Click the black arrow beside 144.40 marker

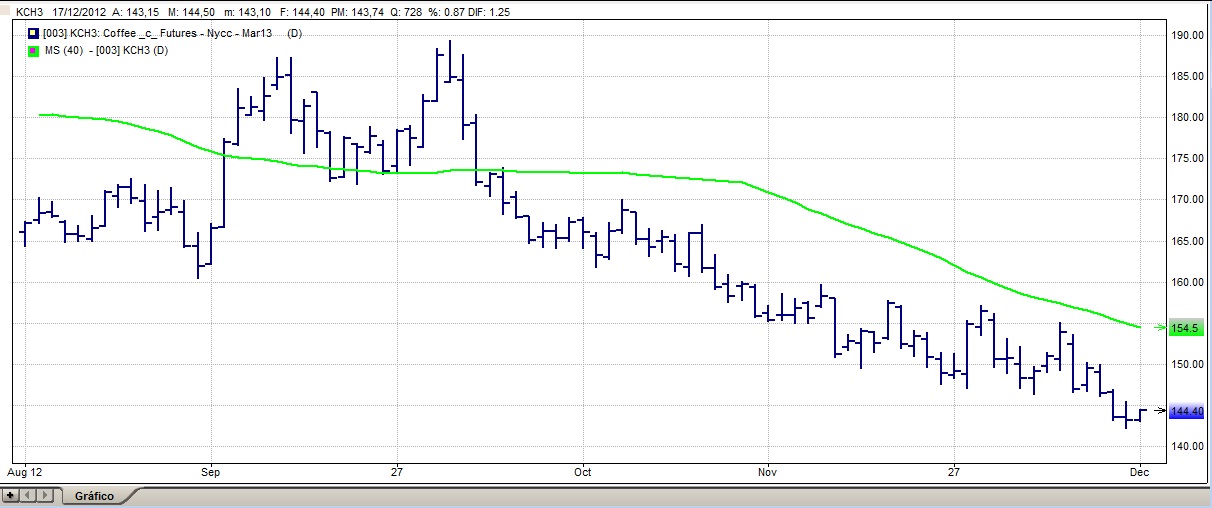pyautogui.click(x=1158, y=411)
